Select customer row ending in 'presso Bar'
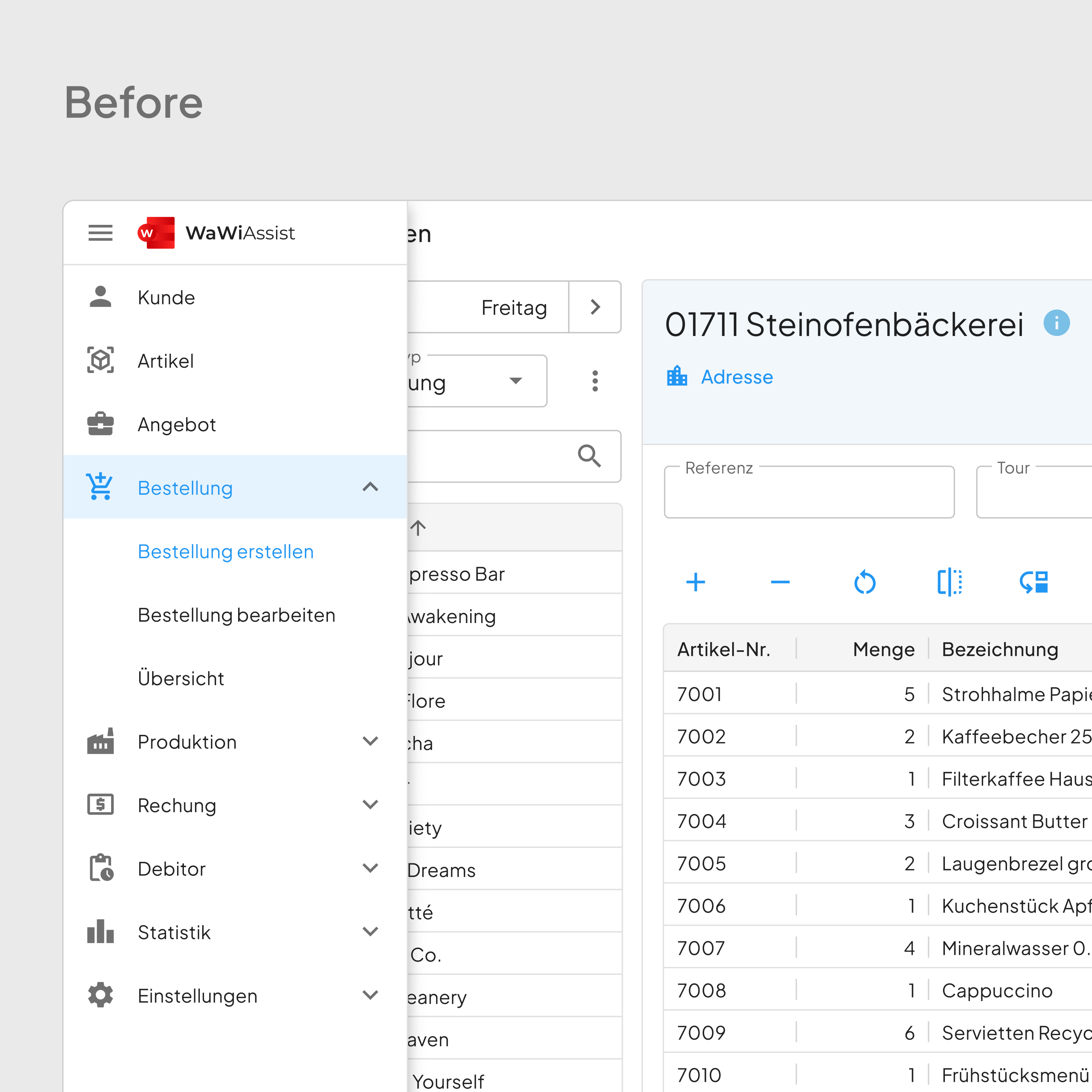The width and height of the screenshot is (1092, 1092). (515, 572)
